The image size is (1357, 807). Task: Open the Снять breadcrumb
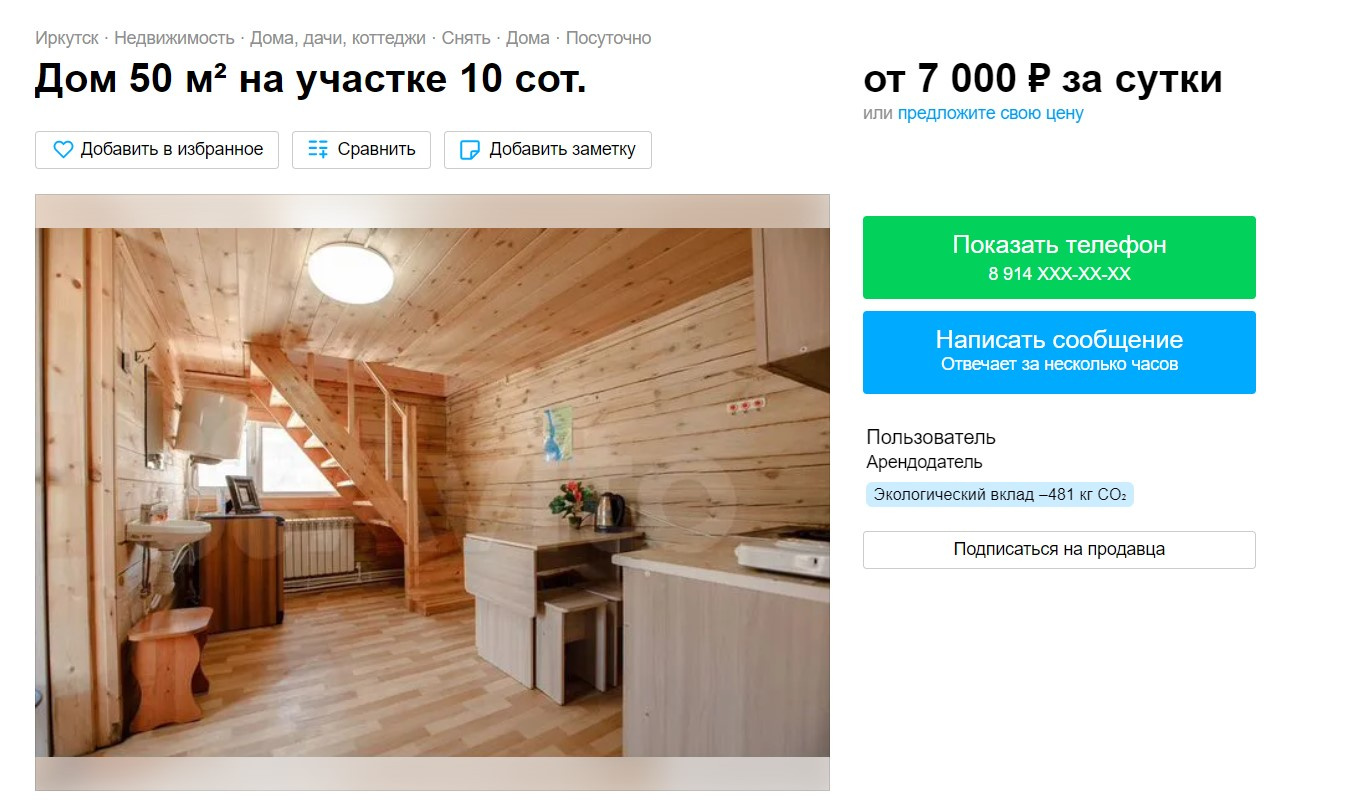(x=465, y=38)
